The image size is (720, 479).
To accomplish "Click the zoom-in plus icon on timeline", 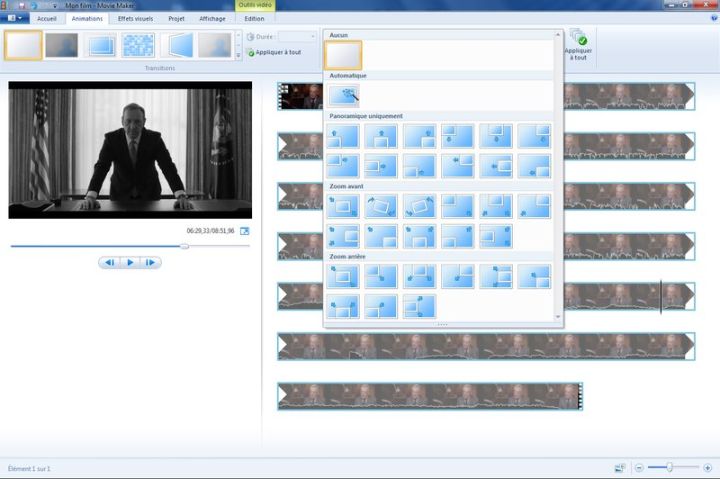I will tap(707, 468).
